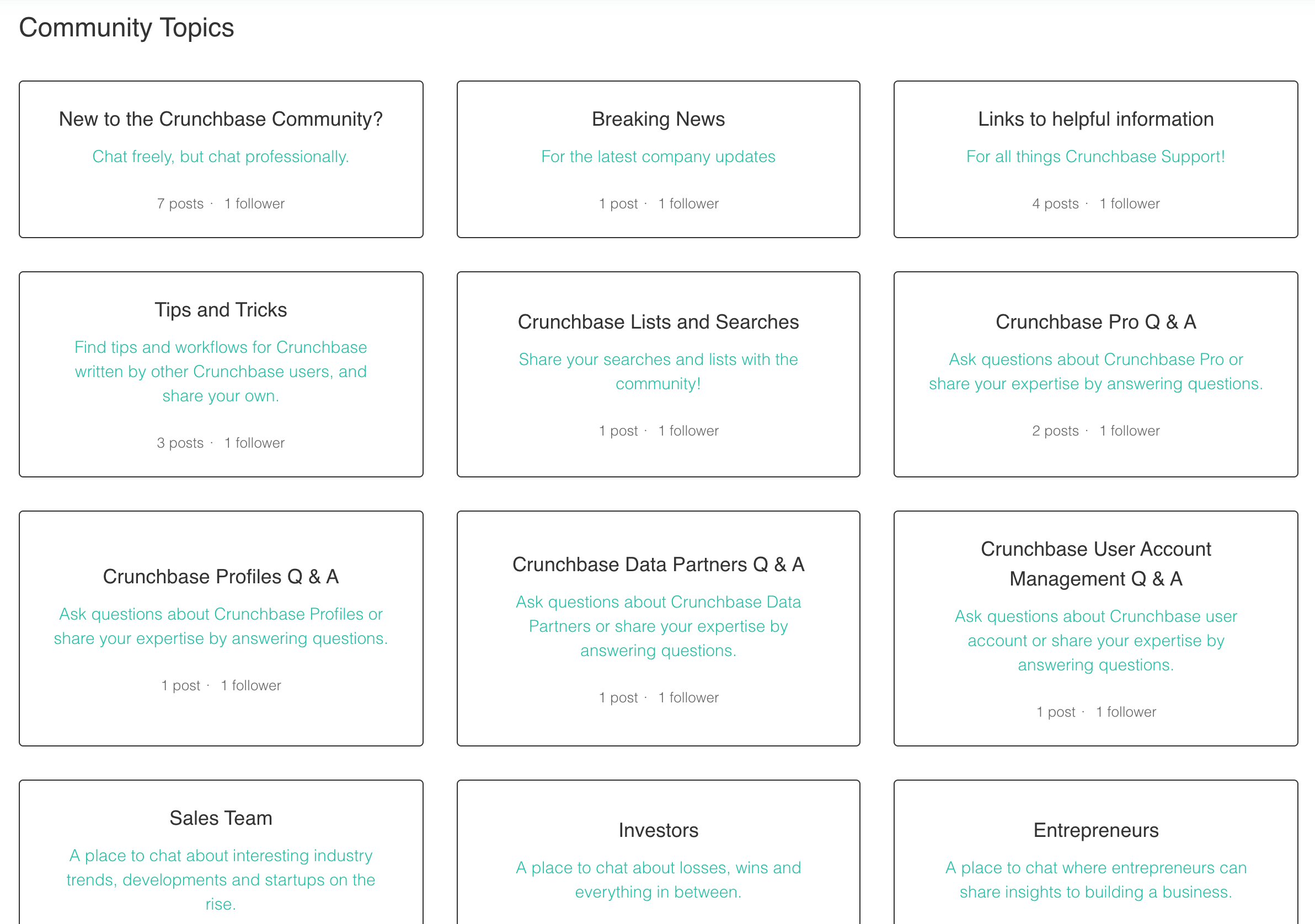Open the Entrepreneurs topic

(1095, 830)
